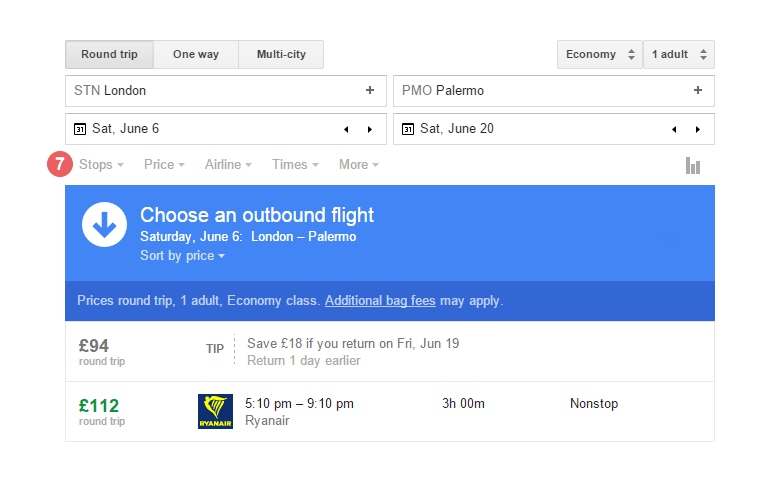Expand the Stops filter
Screen dimensions: 778x500
pos(101,164)
